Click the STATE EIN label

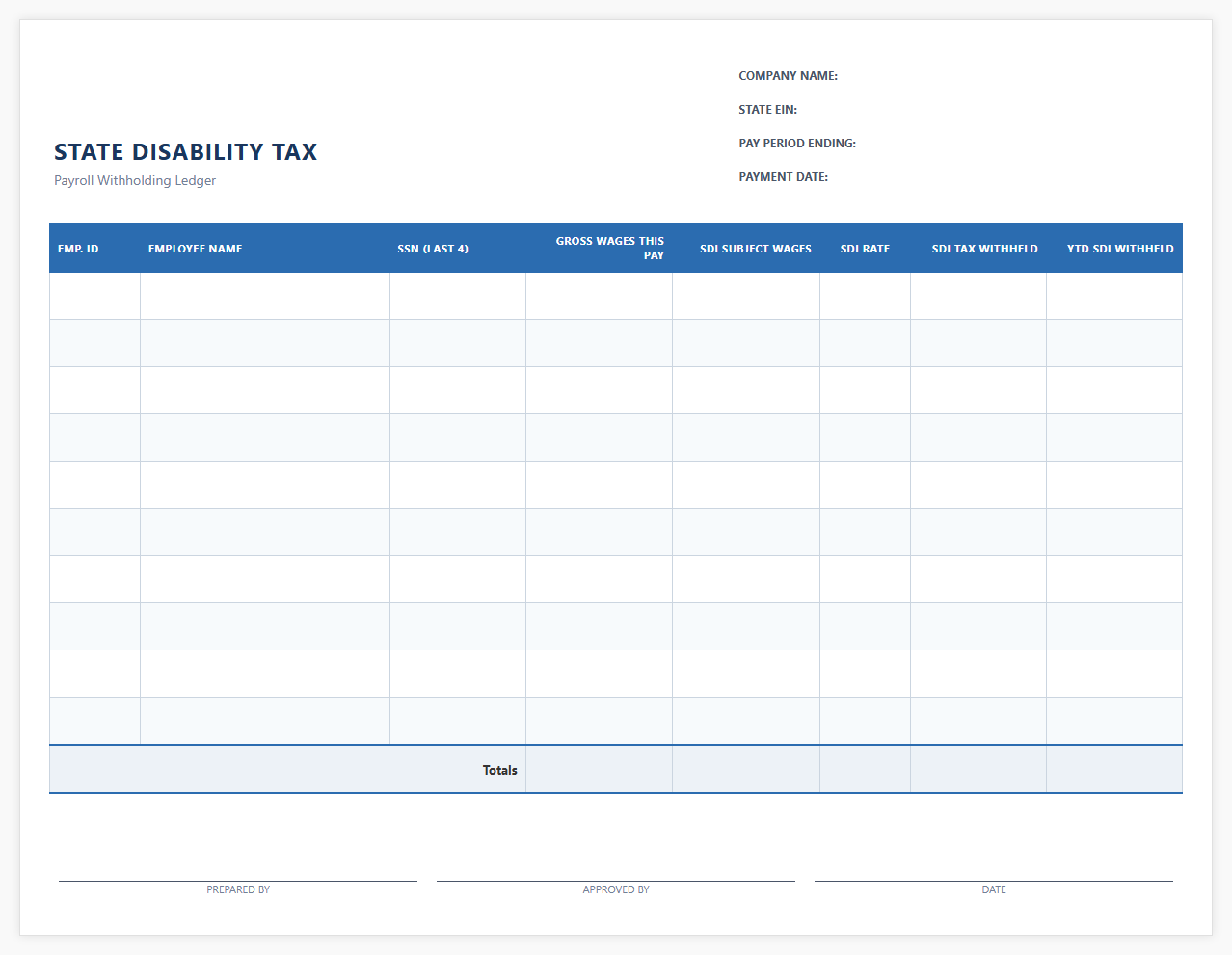(x=767, y=110)
